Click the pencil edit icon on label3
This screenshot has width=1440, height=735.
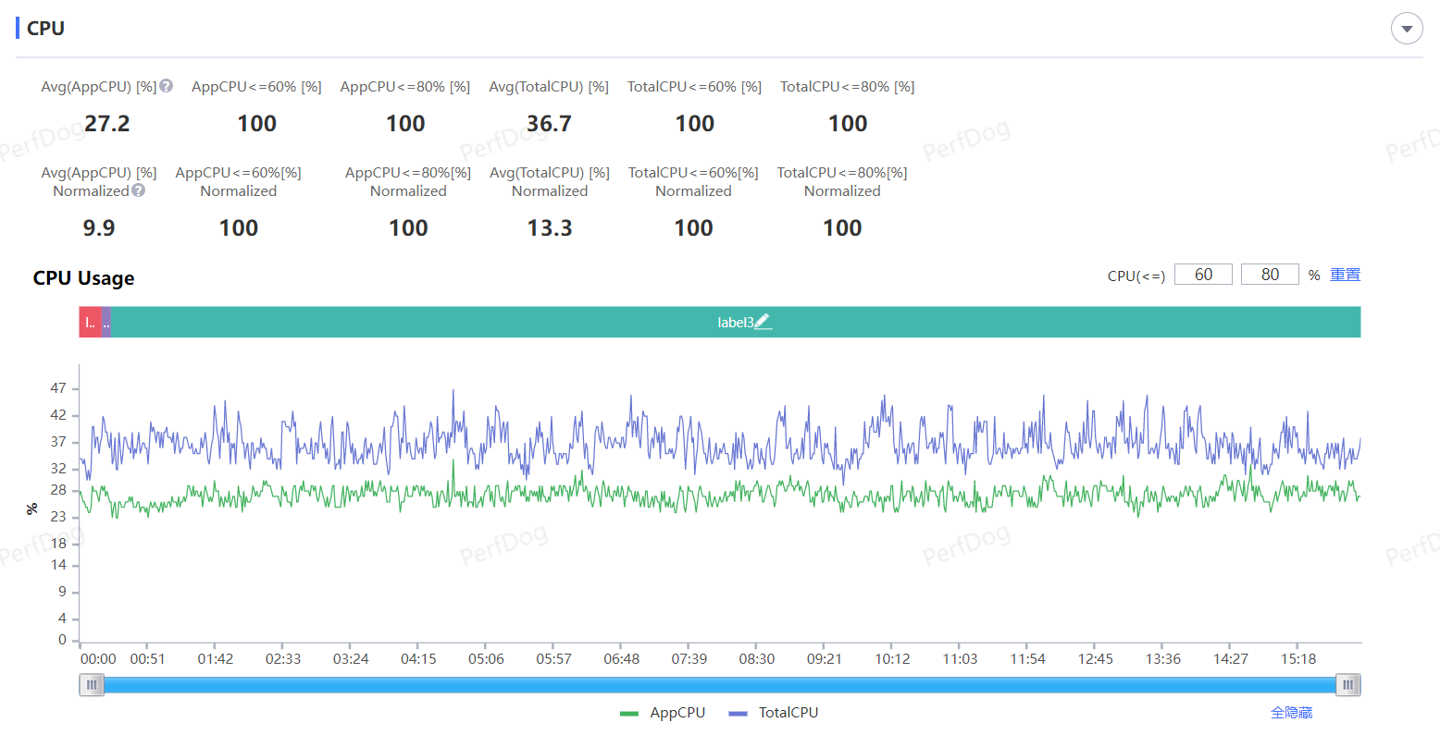pos(762,322)
